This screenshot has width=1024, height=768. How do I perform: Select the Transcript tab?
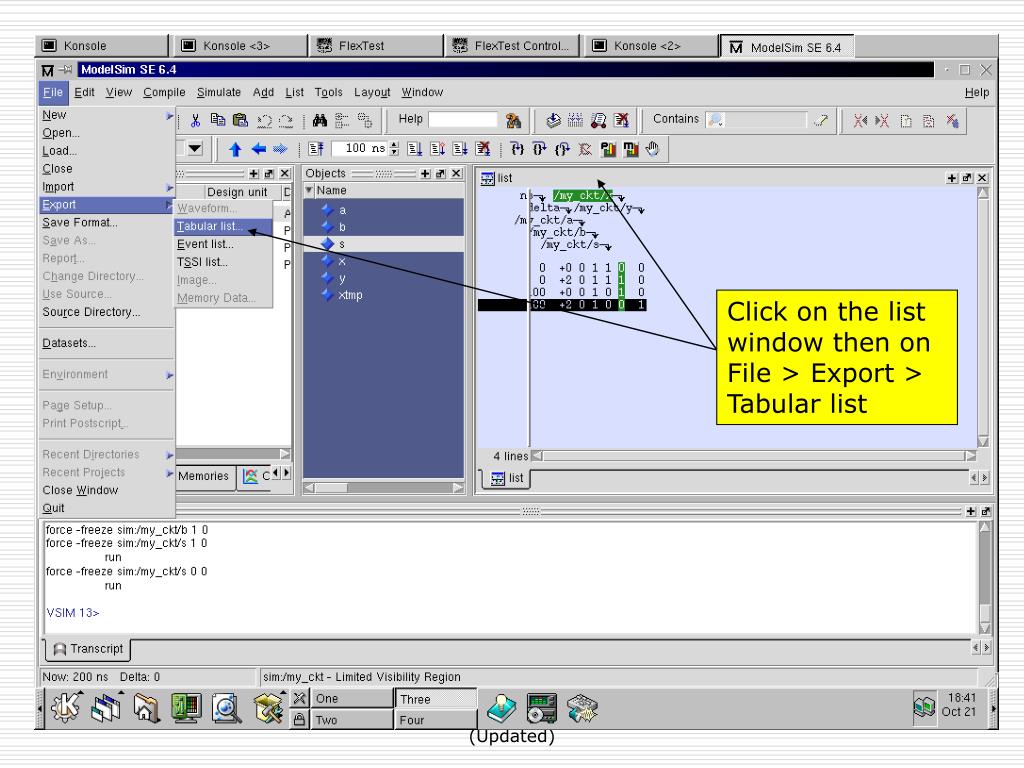(88, 649)
